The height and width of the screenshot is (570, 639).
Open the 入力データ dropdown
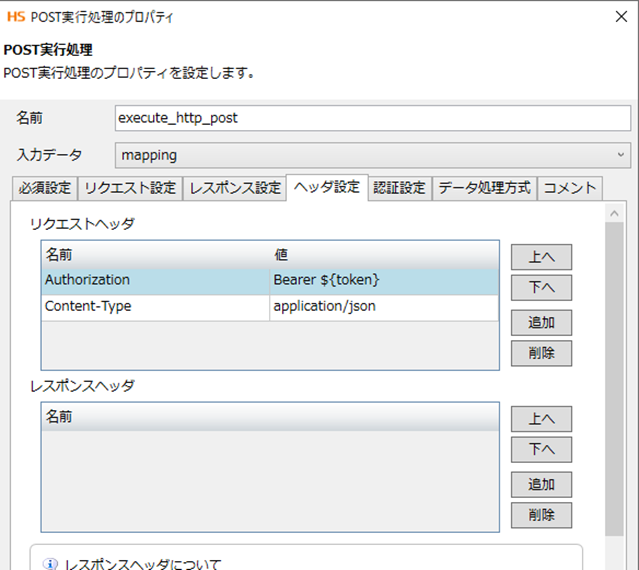pyautogui.click(x=372, y=155)
